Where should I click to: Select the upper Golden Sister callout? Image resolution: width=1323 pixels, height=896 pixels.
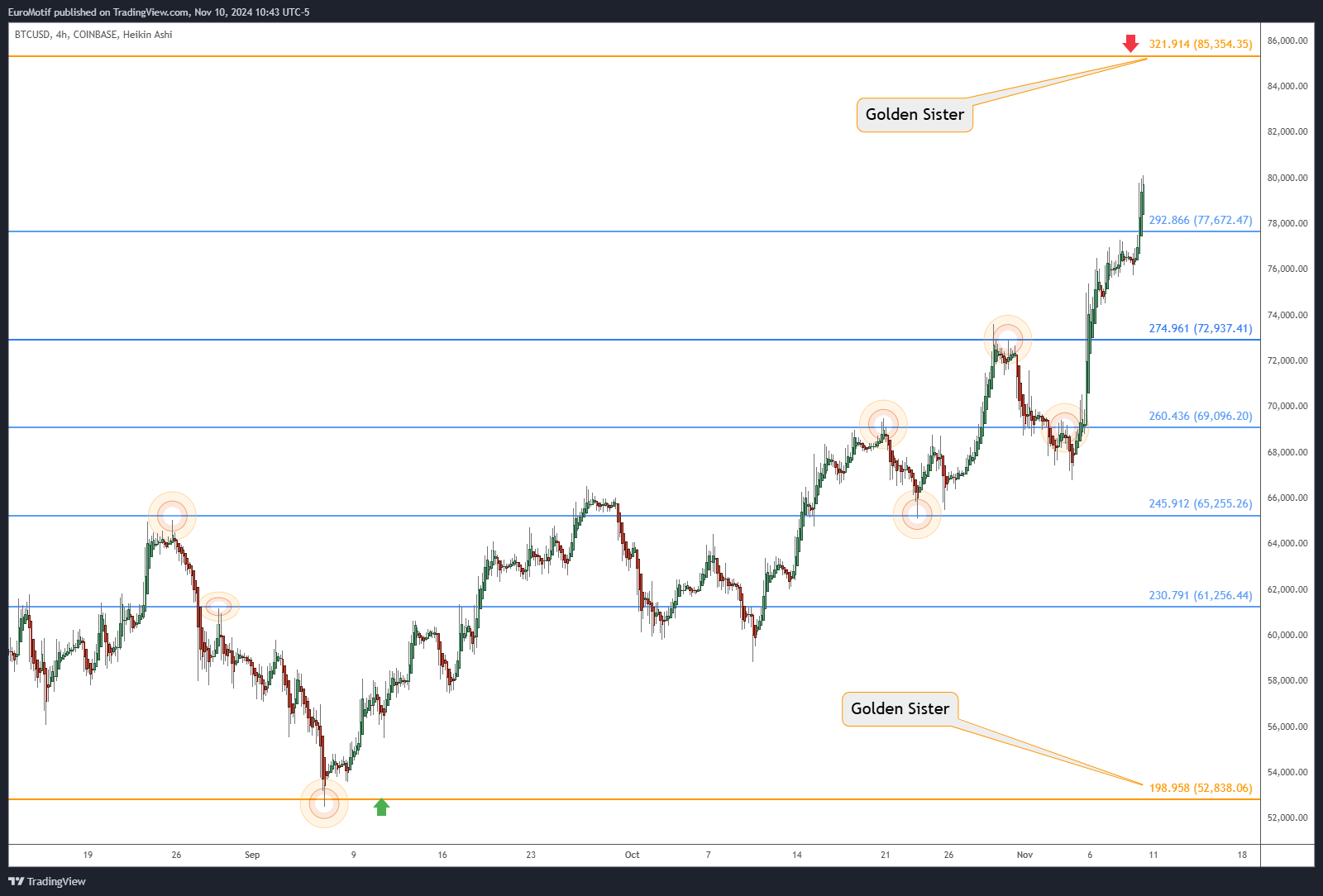pos(915,115)
